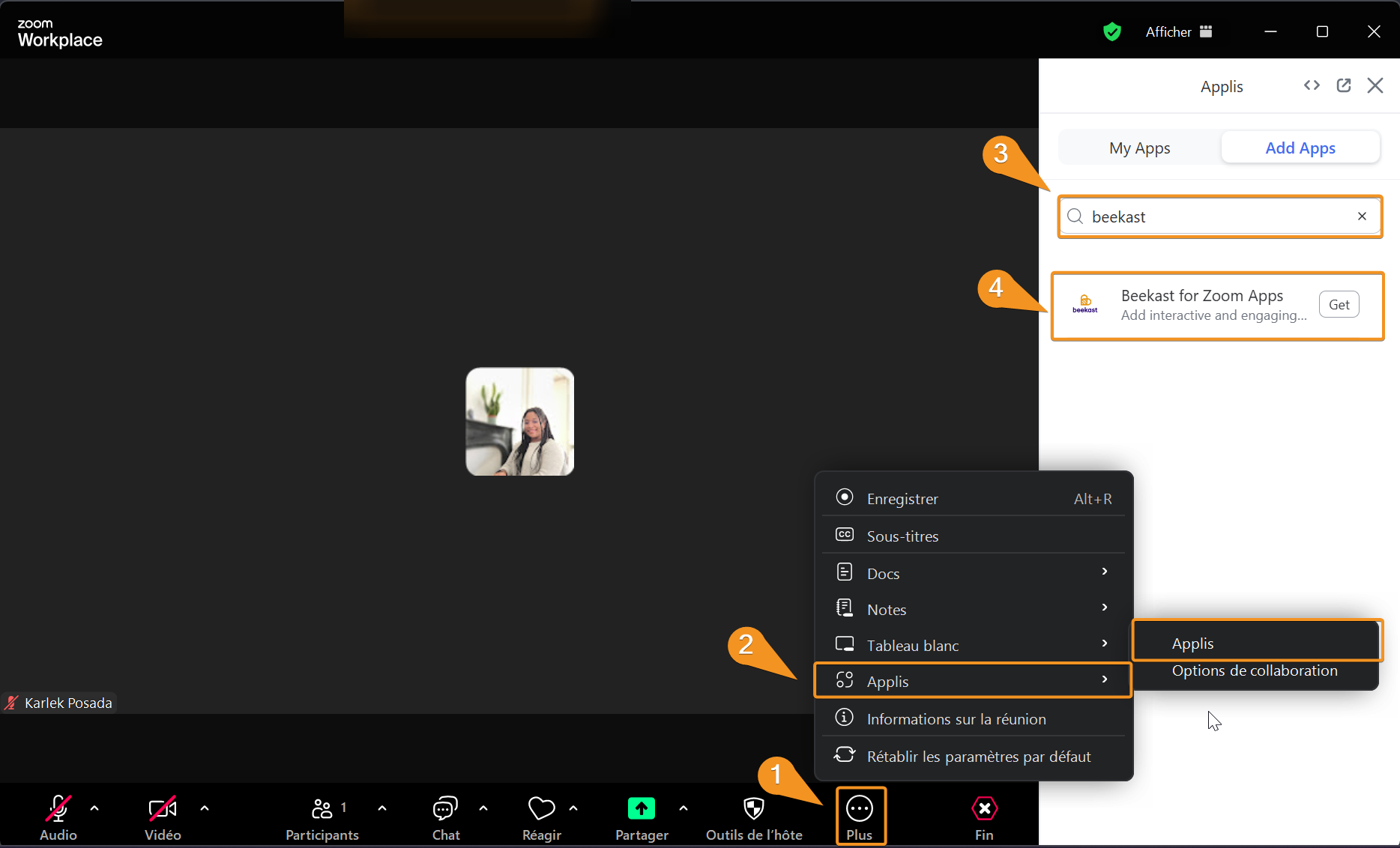The image size is (1400, 848).
Task: Click the info icon beside Informations
Action: pos(845,717)
